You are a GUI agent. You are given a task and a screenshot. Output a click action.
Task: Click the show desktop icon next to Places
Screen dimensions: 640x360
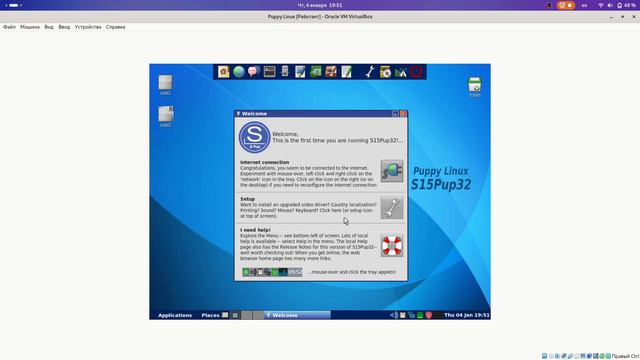[x=225, y=315]
